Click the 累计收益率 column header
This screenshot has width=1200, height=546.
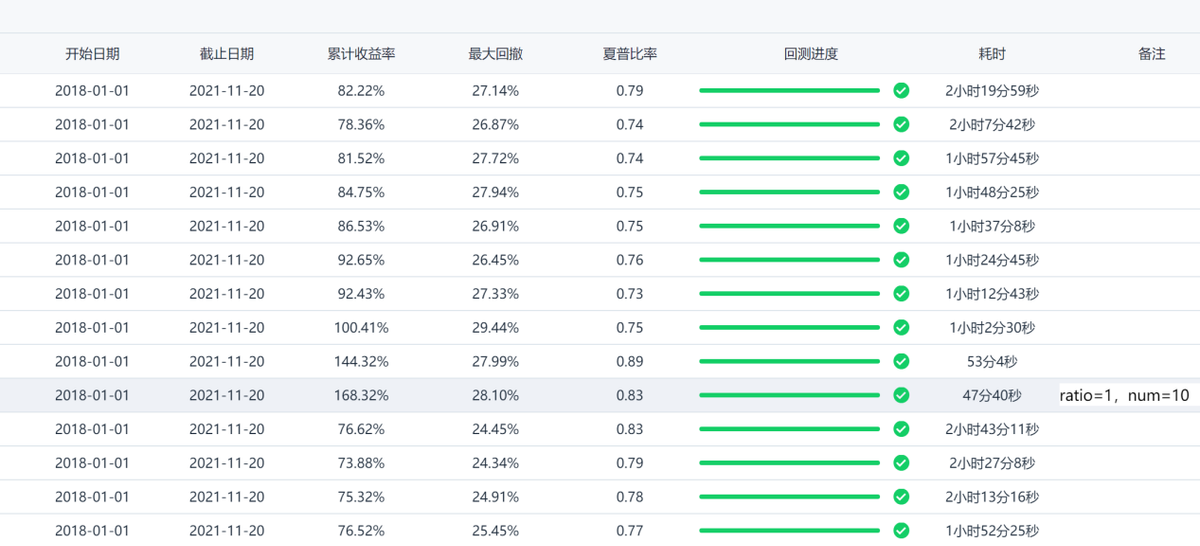(x=361, y=54)
